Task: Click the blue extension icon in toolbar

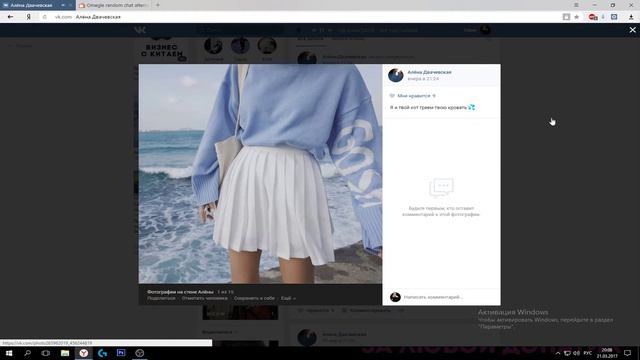Action: tap(614, 17)
